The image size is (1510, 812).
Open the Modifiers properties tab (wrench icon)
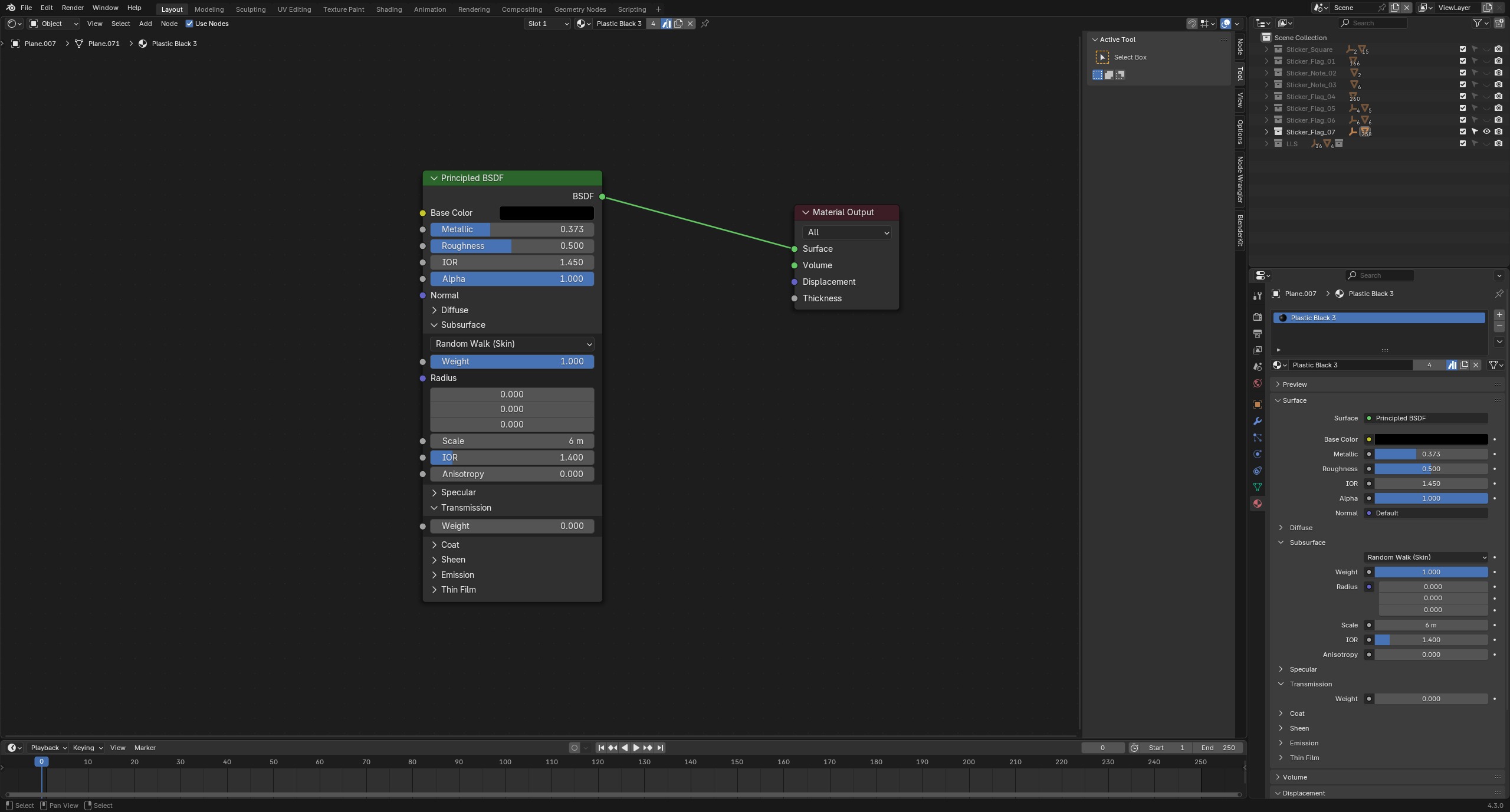(1257, 421)
